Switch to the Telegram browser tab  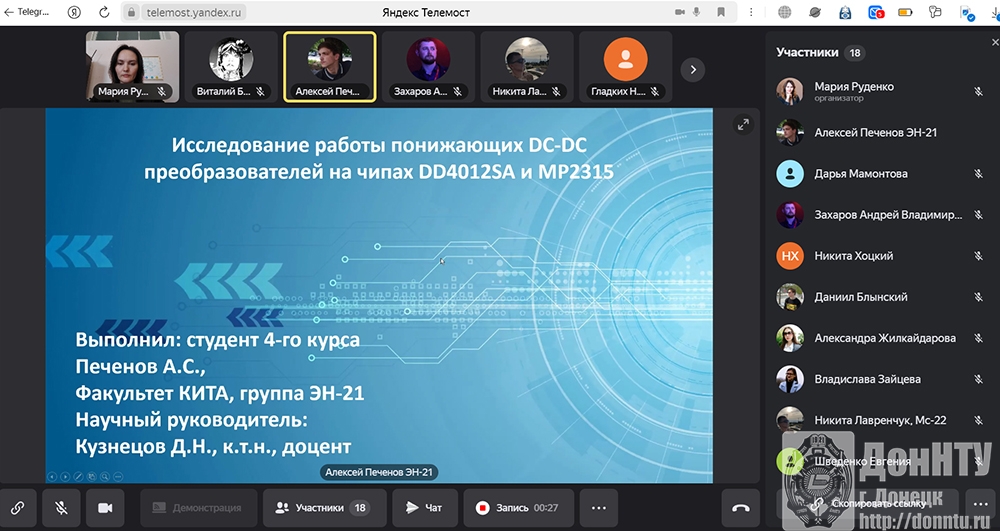tap(30, 12)
